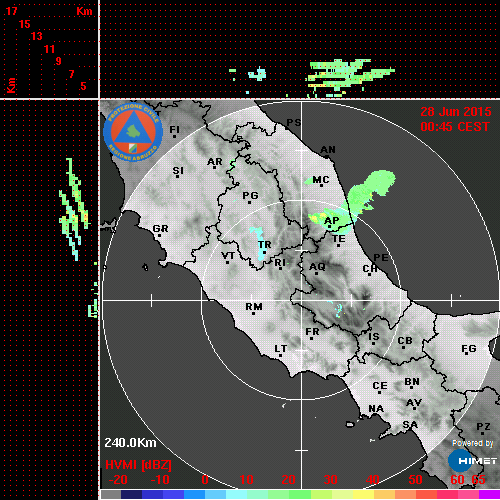
Task: Click the magenta 65 dBZ color swatch
Action: [x=489, y=494]
